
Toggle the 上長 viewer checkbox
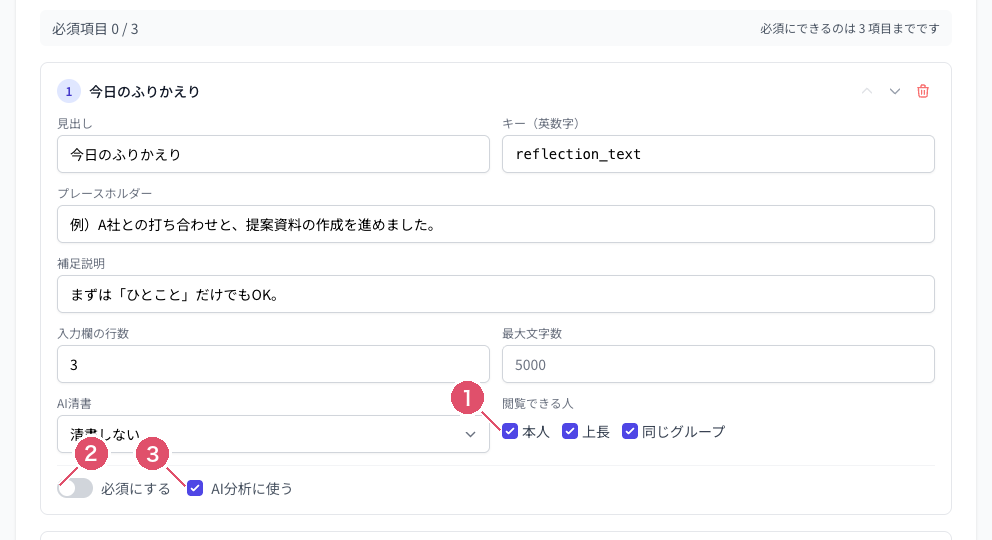(x=569, y=431)
